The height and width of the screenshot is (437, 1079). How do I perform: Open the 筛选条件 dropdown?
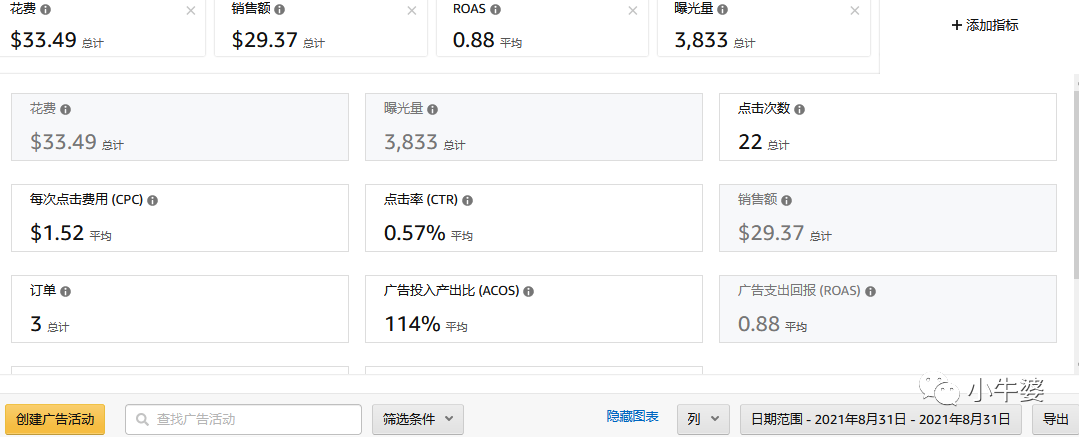(x=417, y=419)
